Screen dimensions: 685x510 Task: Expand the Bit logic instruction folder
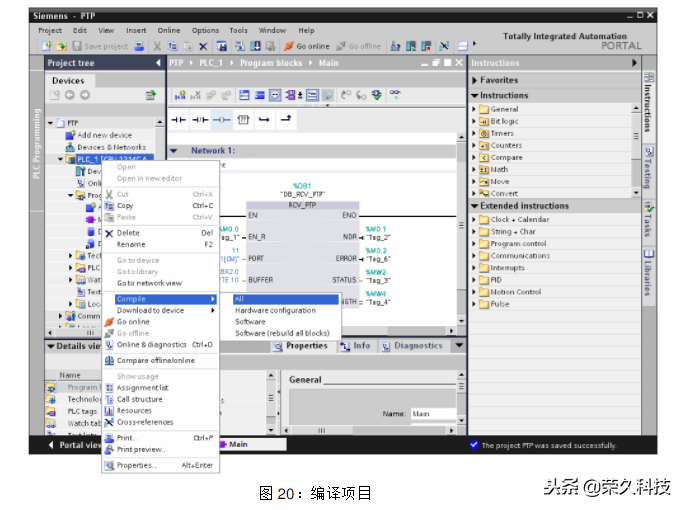(474, 121)
